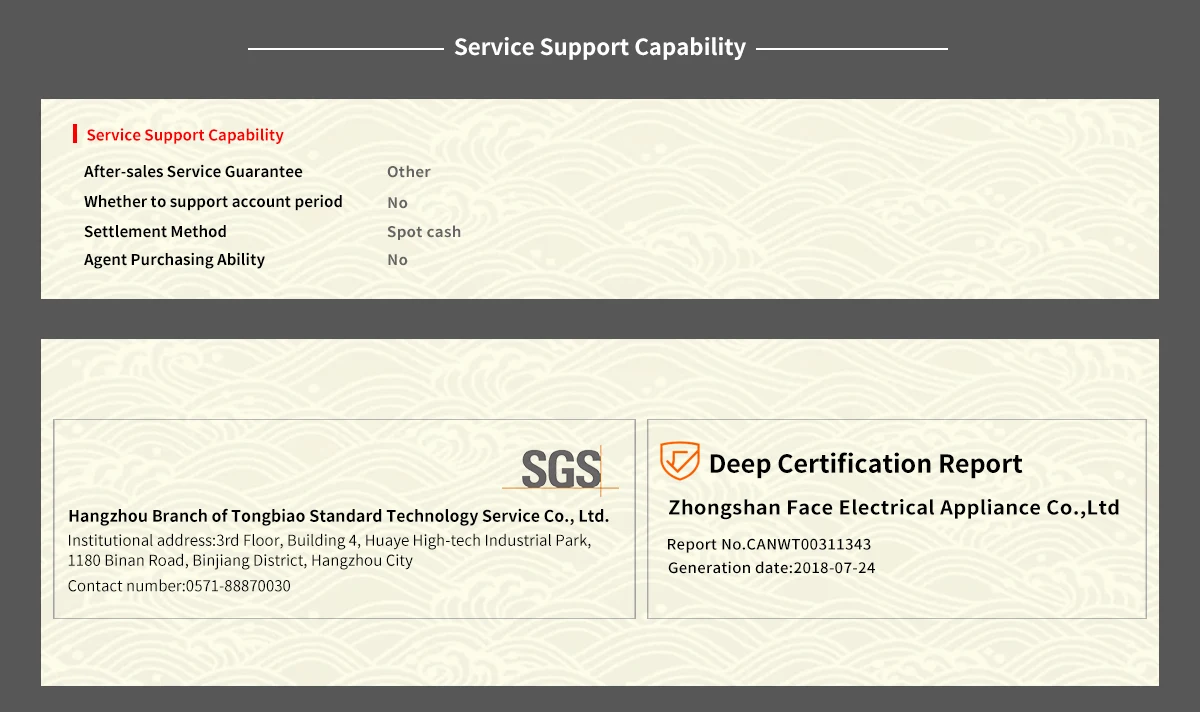This screenshot has width=1200, height=712.
Task: Click 'Whether to support account period' label
Action: point(213,202)
